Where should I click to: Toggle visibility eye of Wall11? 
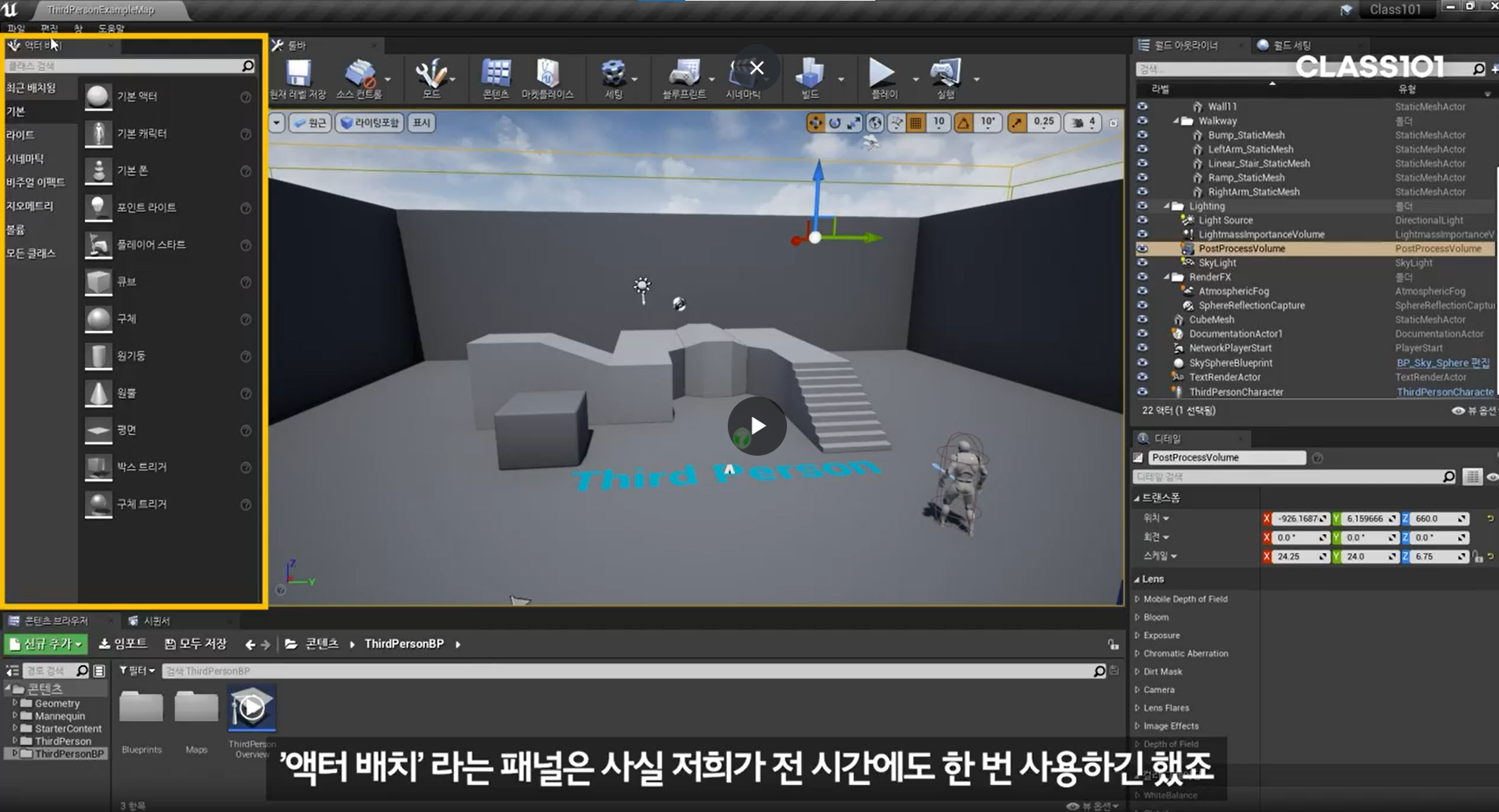[x=1142, y=106]
